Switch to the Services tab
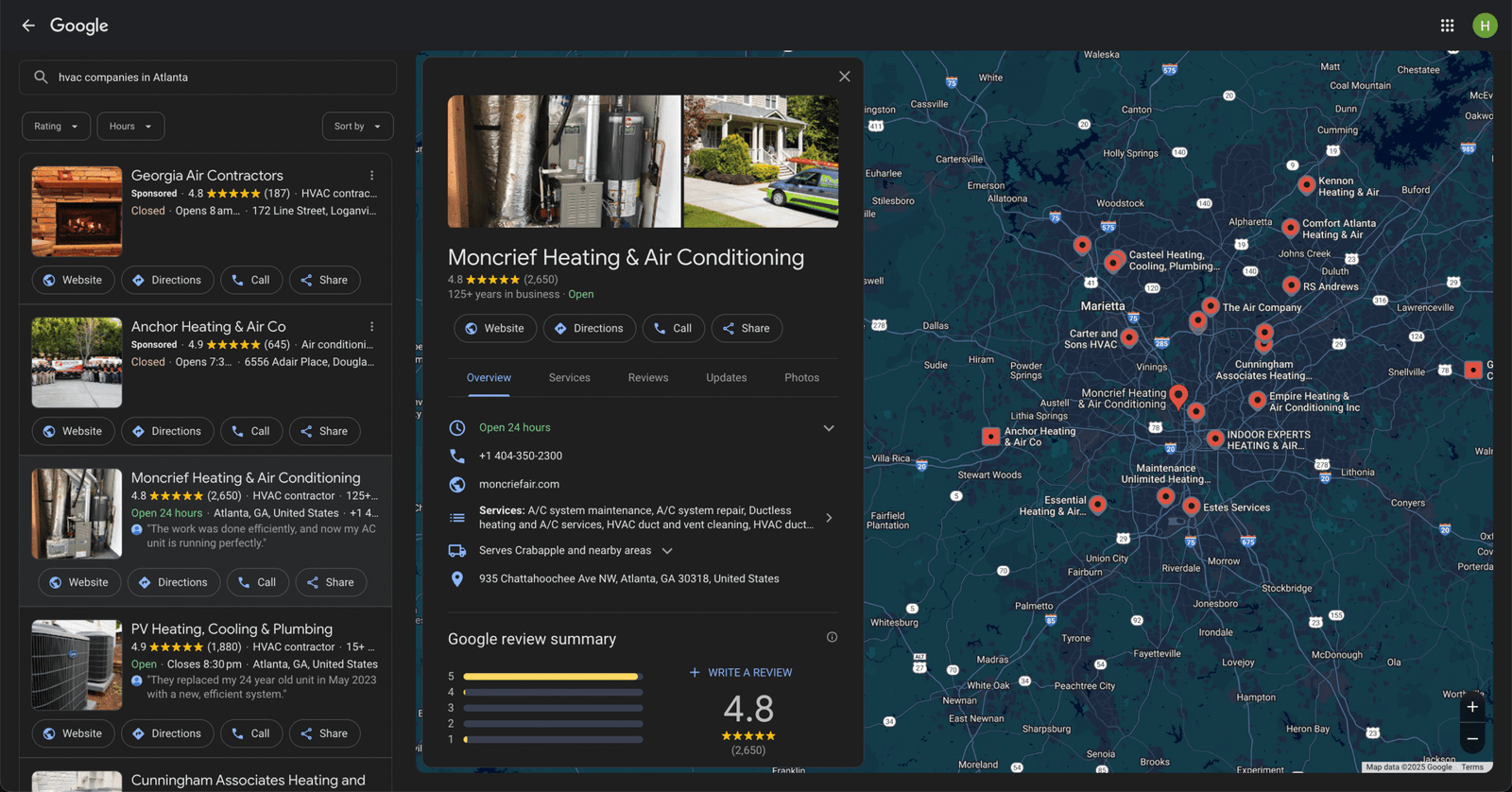1512x792 pixels. [x=570, y=378]
